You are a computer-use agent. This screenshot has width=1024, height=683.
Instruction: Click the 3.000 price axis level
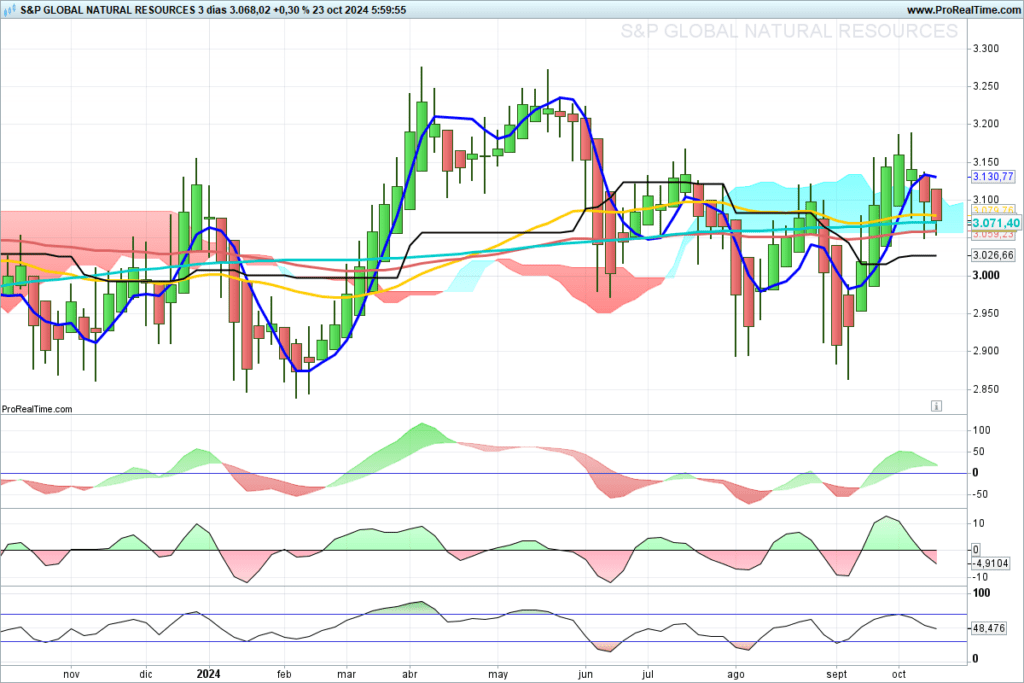[x=986, y=276]
